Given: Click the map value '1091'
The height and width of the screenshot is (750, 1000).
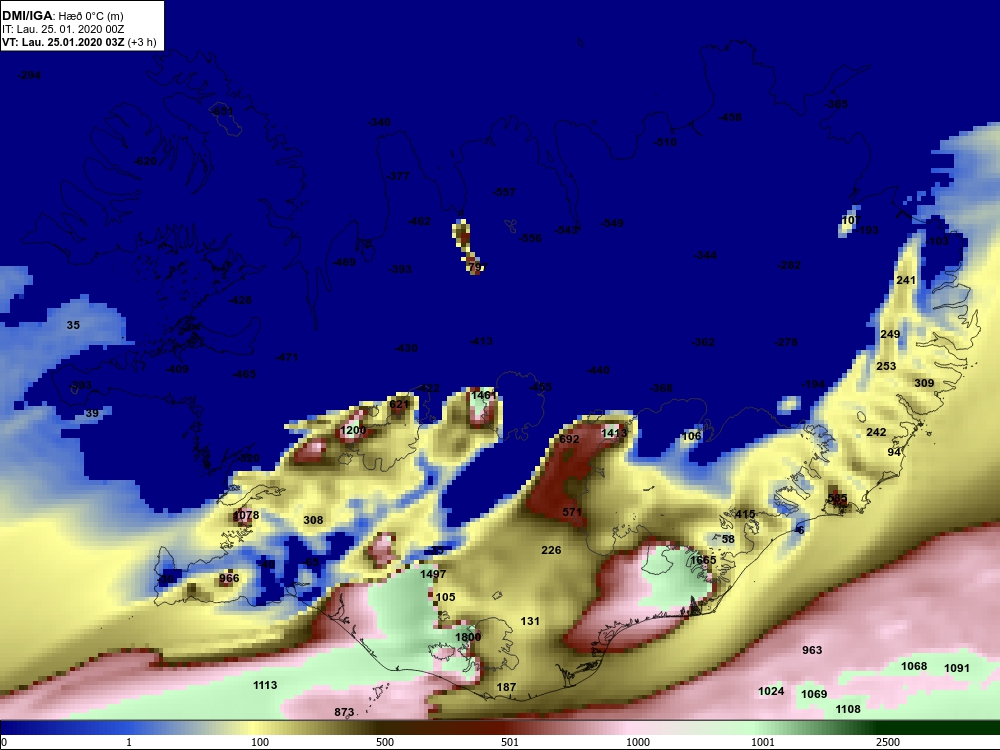Looking at the screenshot, I should point(957,668).
